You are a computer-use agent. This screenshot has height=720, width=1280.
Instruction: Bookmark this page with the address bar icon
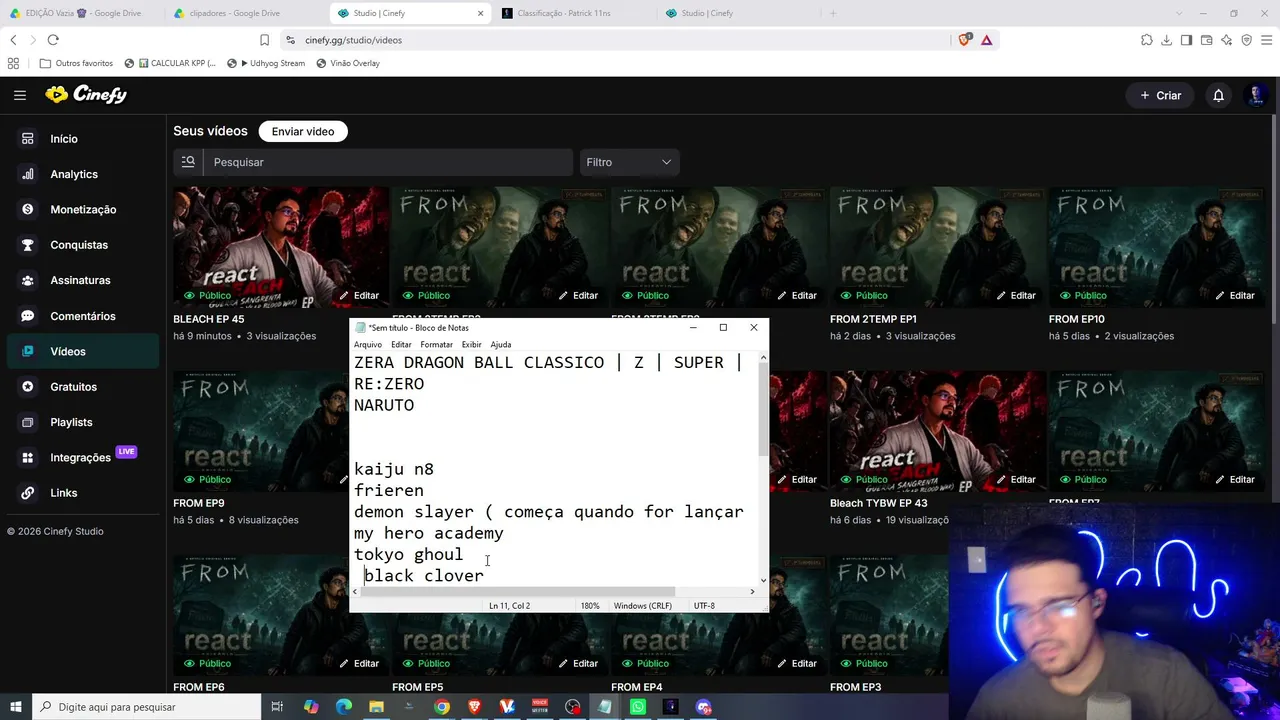click(264, 40)
